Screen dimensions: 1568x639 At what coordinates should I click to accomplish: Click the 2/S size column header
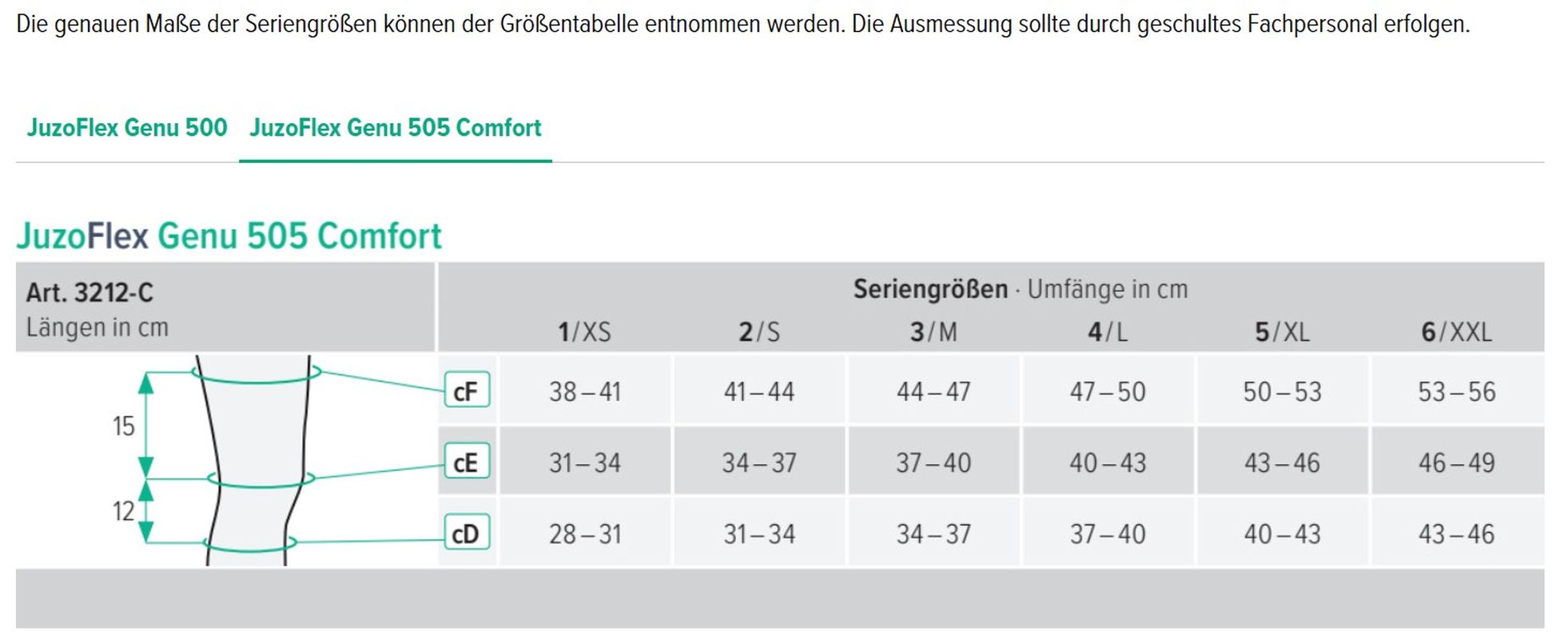coord(758,331)
